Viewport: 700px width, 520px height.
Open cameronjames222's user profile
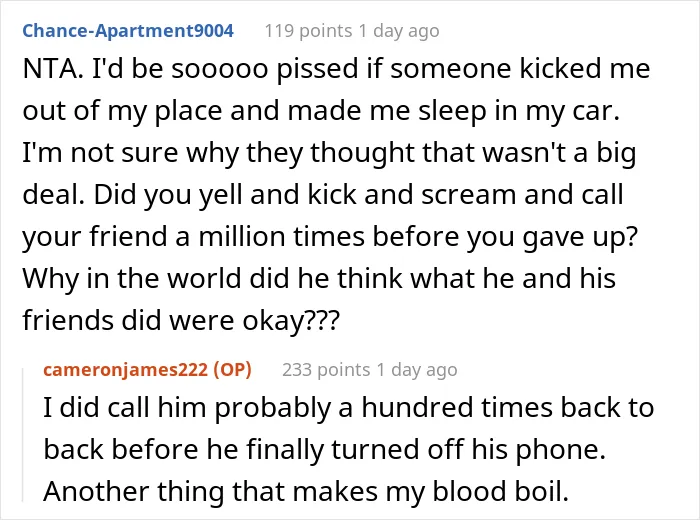(x=125, y=370)
